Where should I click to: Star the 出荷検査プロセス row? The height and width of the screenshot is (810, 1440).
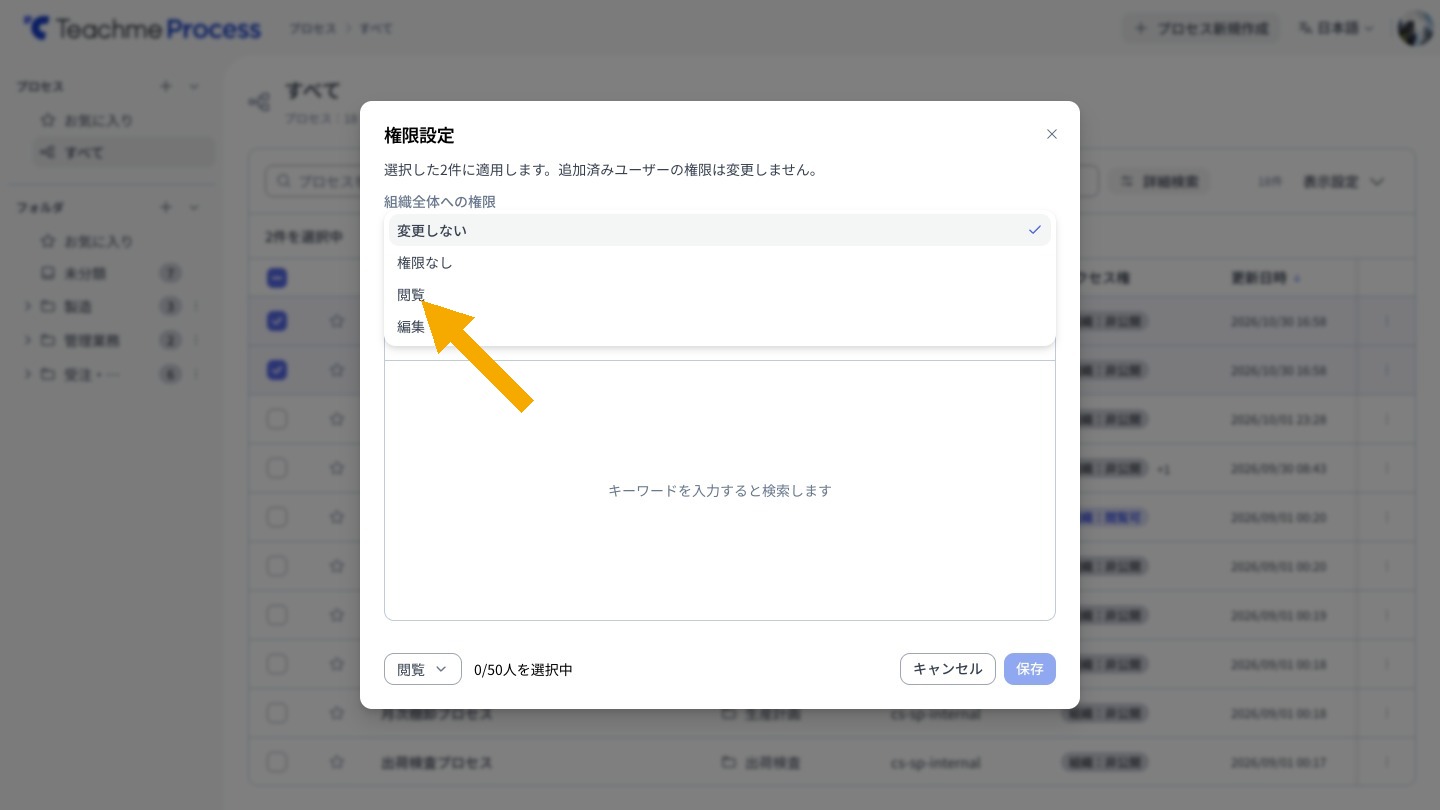click(337, 762)
